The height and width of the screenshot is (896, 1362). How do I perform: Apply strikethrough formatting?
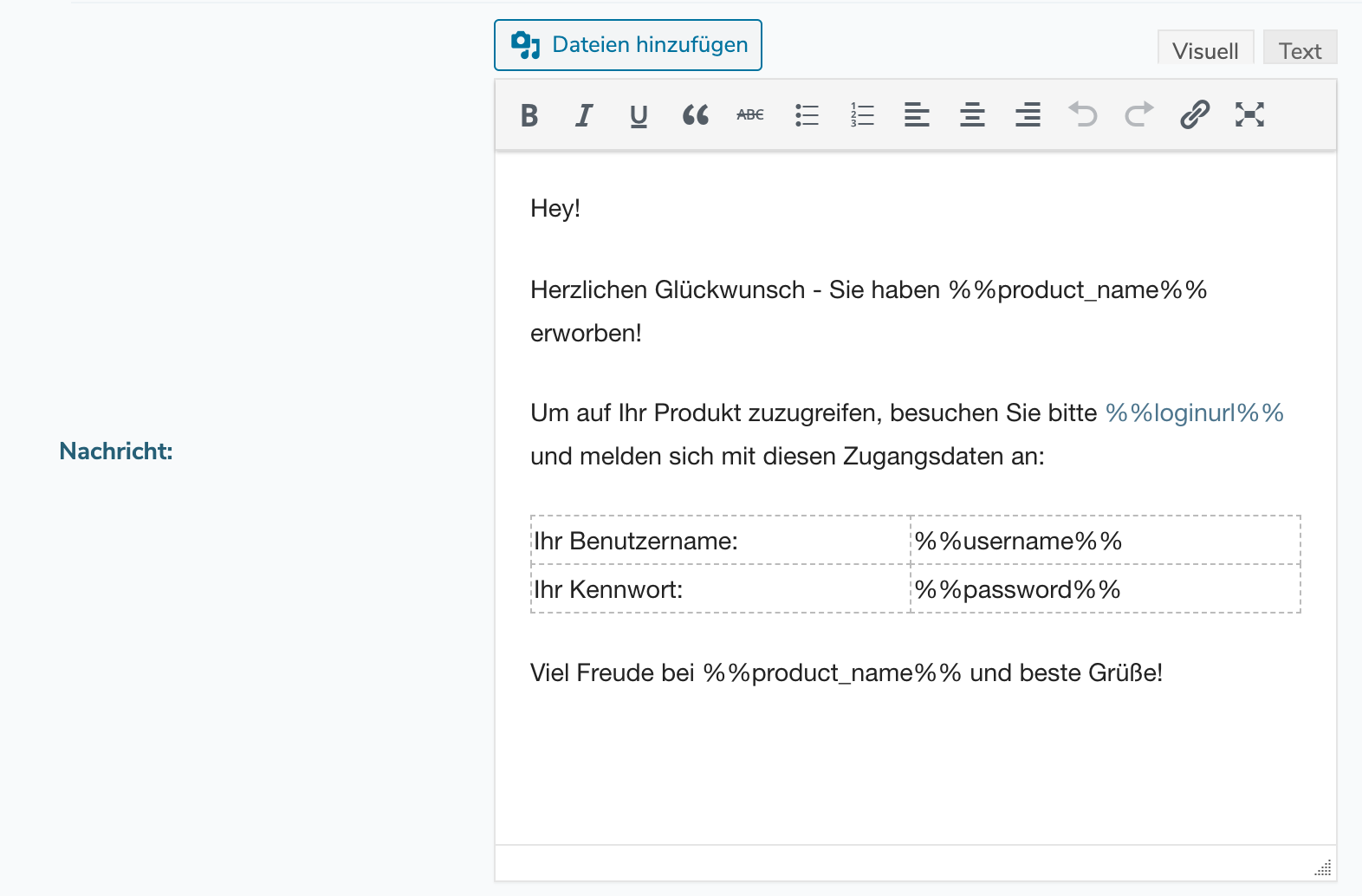[x=750, y=115]
